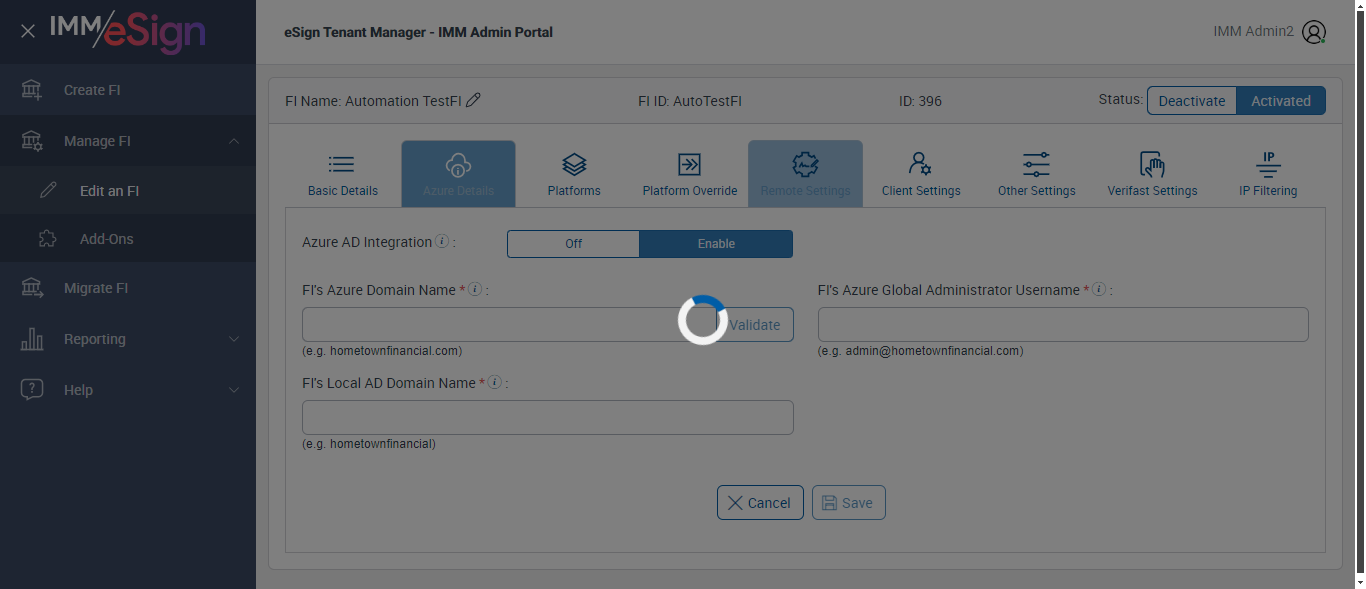
Task: Click the hometownfinancial.com example hint
Action: (382, 351)
